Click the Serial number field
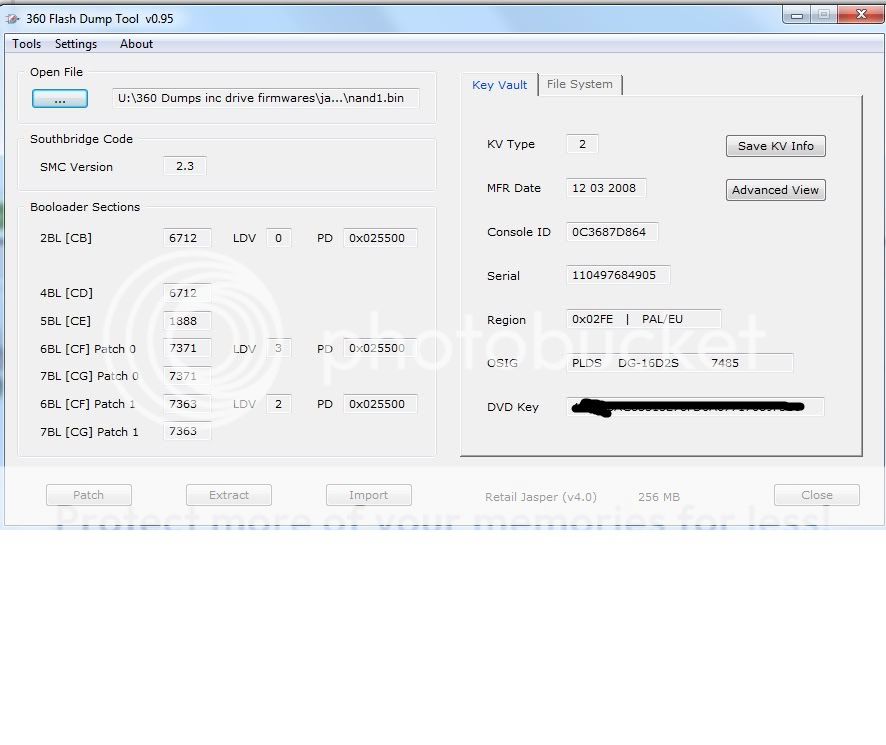 tap(617, 275)
